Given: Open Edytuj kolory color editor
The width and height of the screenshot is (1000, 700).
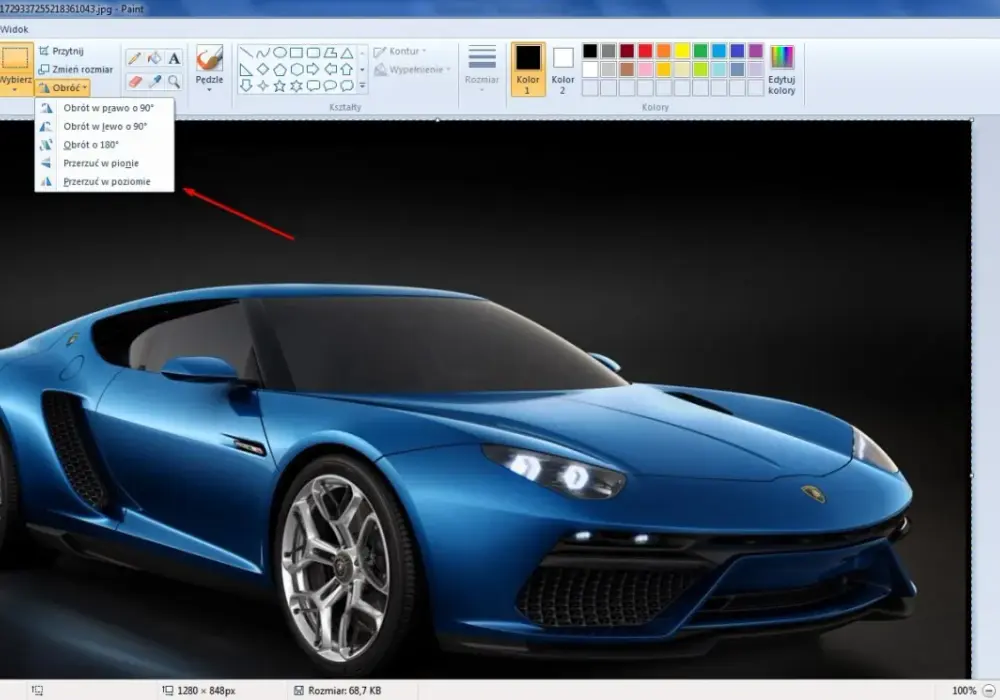Looking at the screenshot, I should 781,69.
